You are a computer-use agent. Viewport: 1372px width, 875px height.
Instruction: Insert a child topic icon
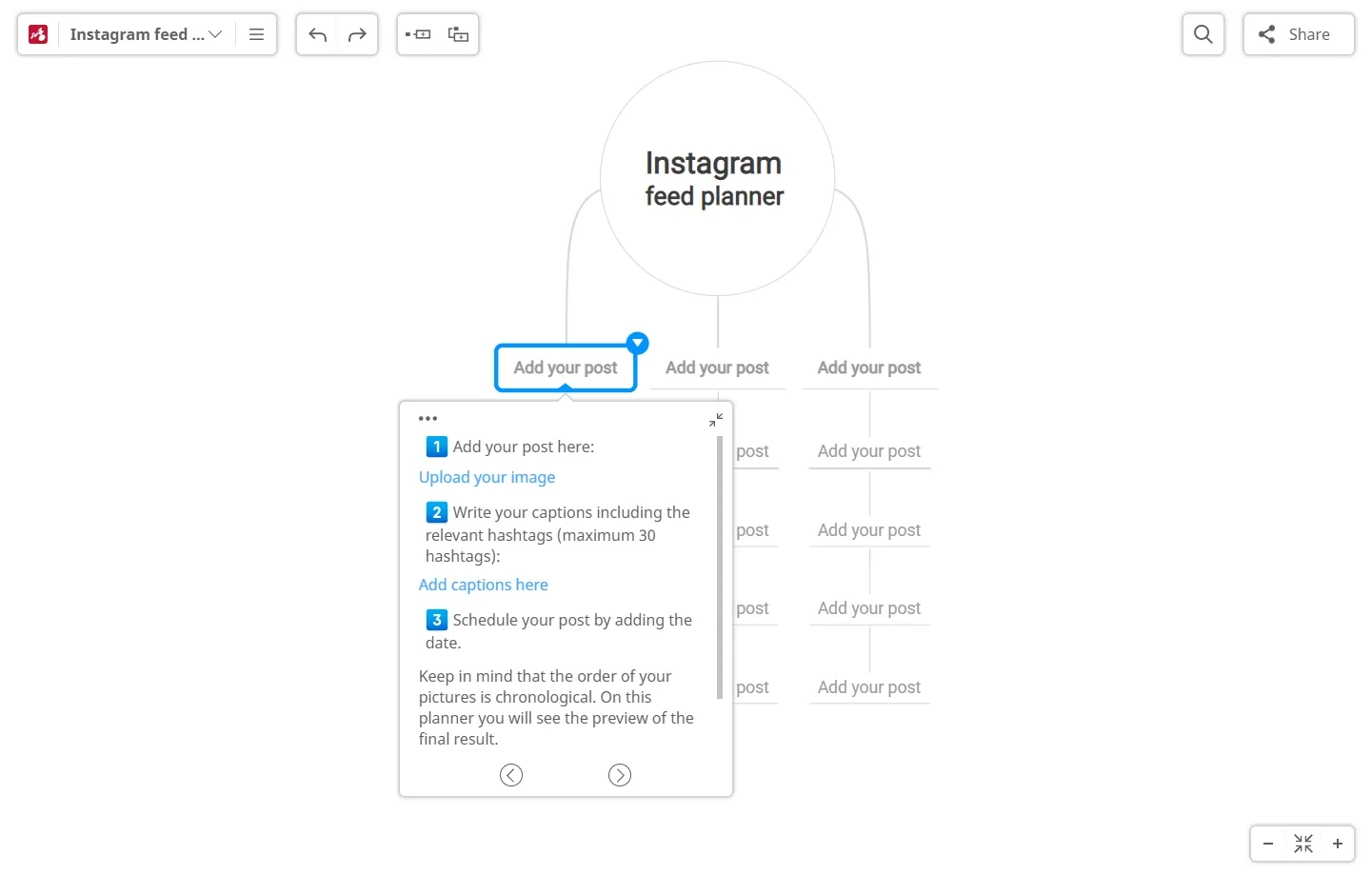458,35
